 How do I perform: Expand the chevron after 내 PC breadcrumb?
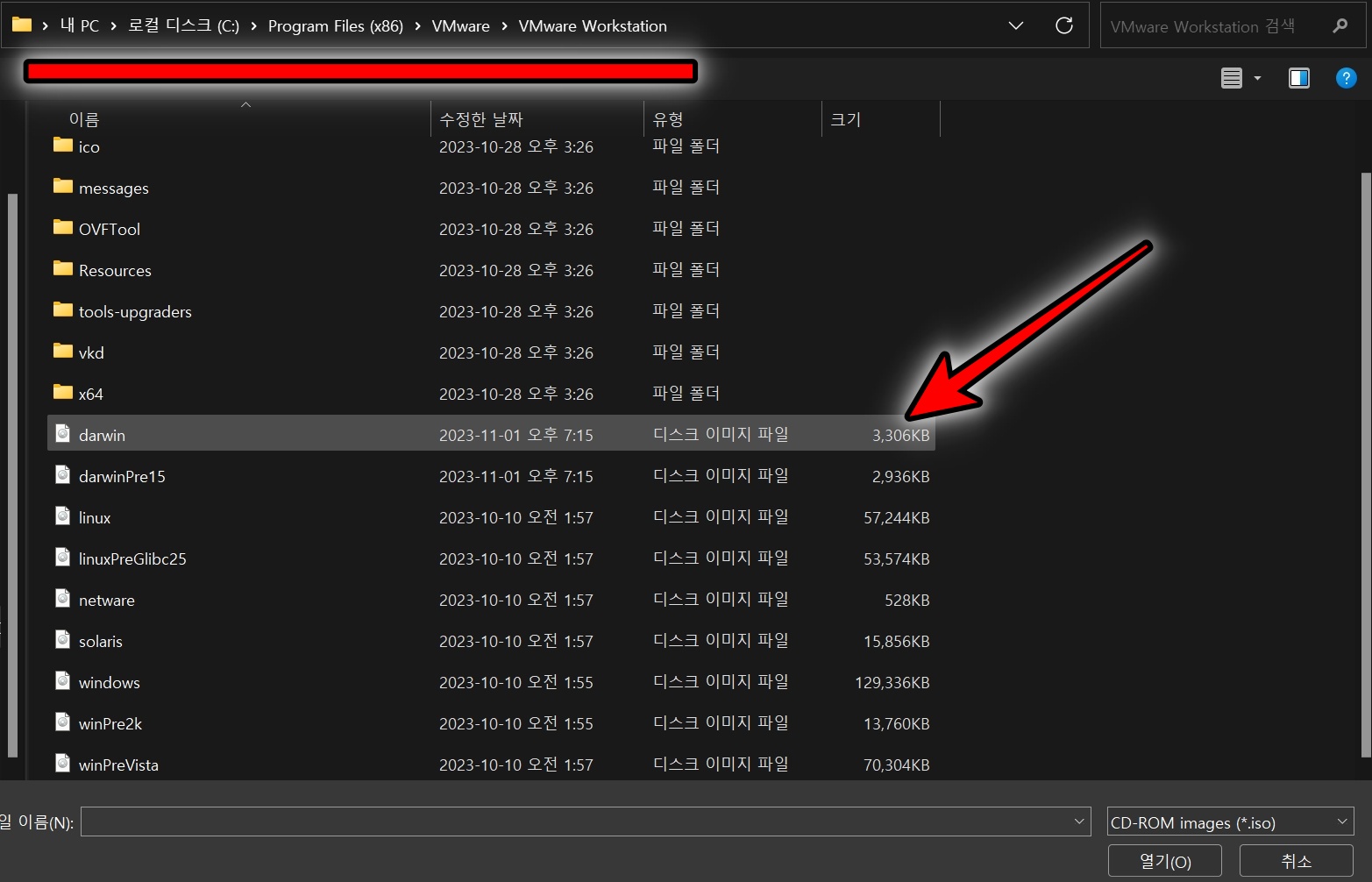point(114,26)
